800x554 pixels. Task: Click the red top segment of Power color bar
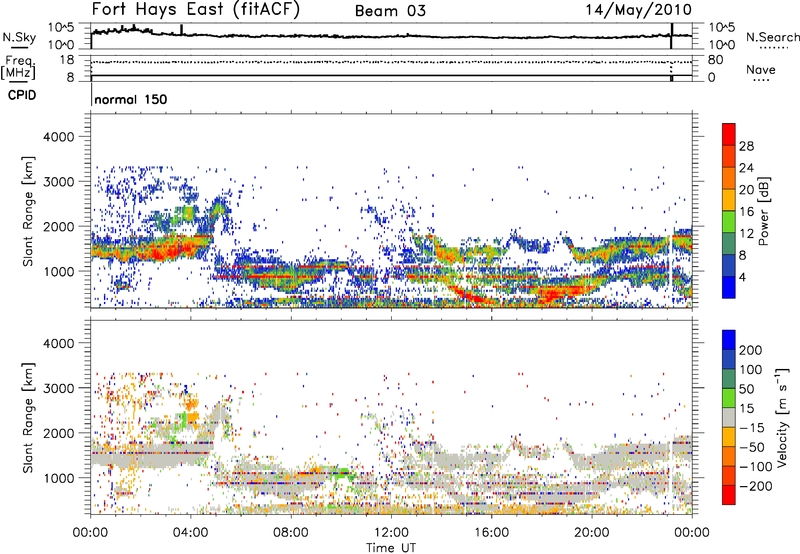click(x=729, y=134)
